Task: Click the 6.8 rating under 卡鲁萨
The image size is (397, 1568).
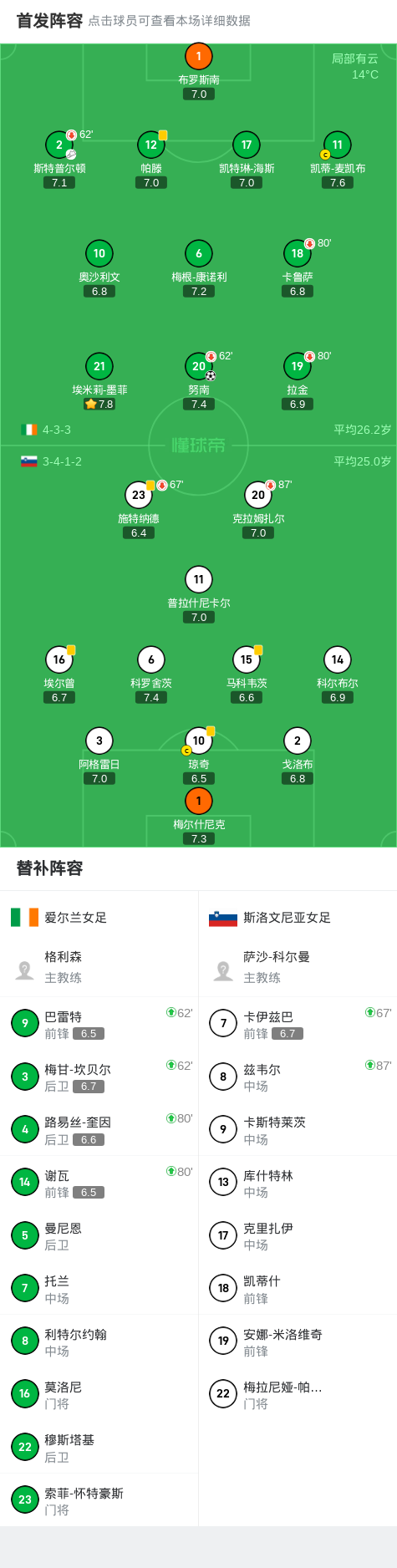Action: [x=298, y=292]
